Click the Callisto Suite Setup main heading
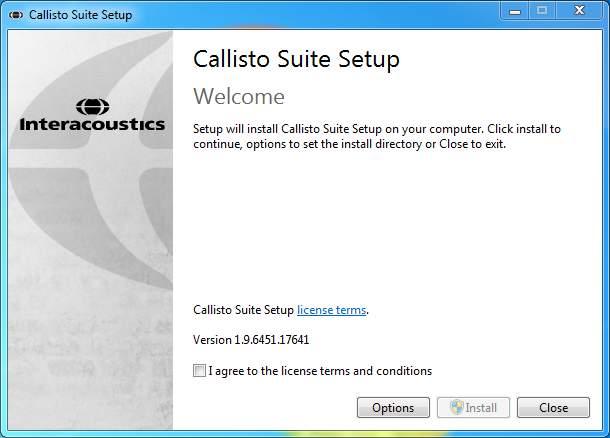Image resolution: width=610 pixels, height=438 pixels. (296, 60)
